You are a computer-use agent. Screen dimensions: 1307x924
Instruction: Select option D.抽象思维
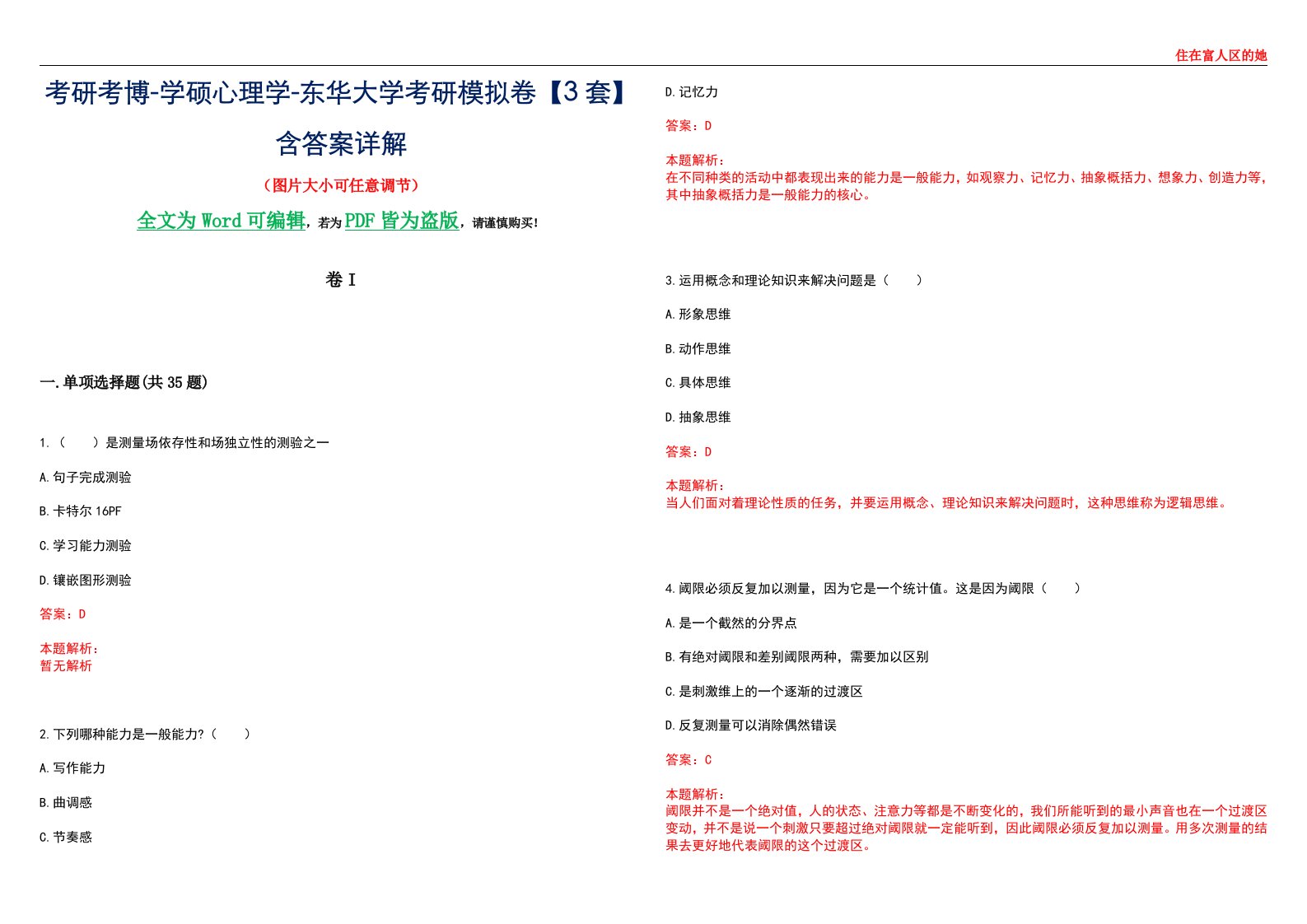click(x=698, y=418)
